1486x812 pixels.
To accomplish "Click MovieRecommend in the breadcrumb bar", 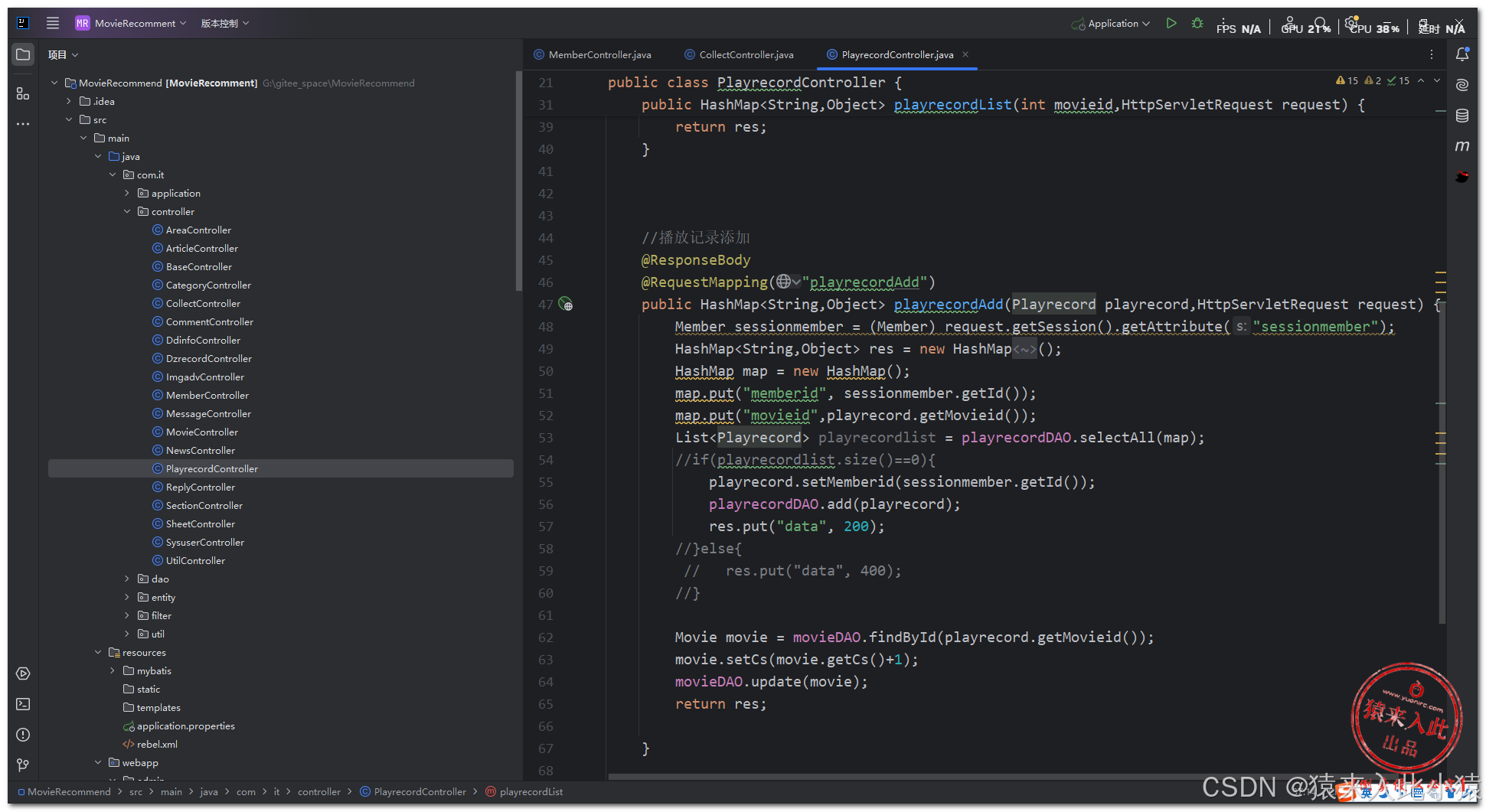I will click(x=64, y=791).
